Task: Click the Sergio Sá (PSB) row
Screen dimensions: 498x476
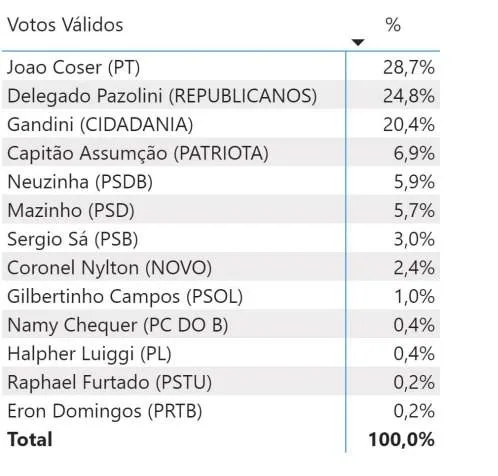Action: pos(221,238)
